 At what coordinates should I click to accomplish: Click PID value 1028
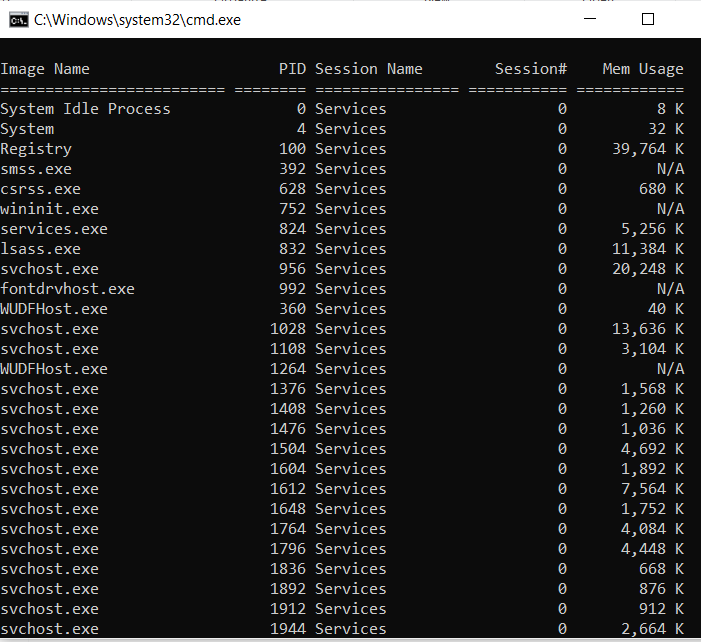288,329
